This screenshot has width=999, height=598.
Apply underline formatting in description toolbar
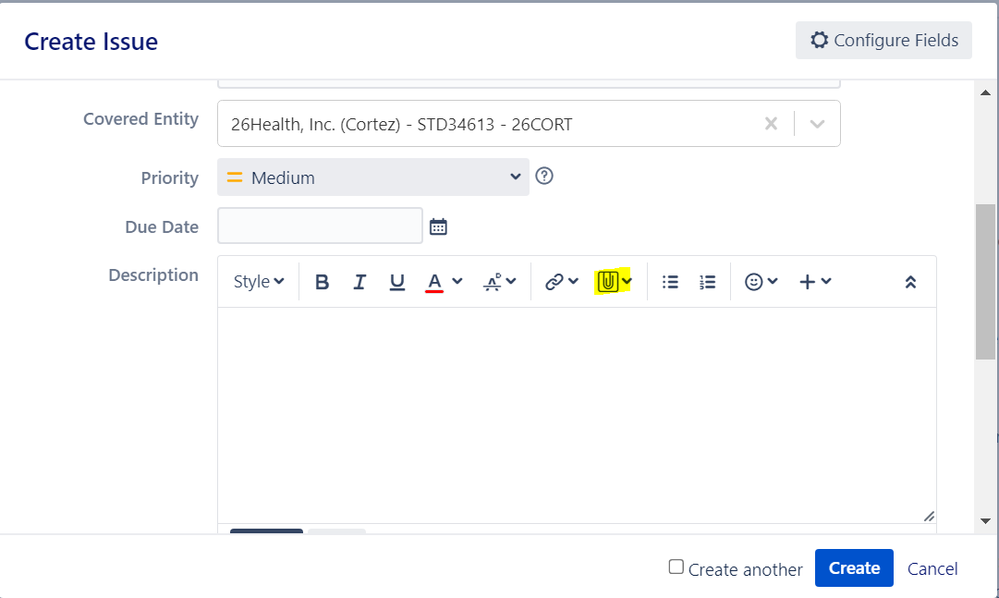pyautogui.click(x=397, y=281)
